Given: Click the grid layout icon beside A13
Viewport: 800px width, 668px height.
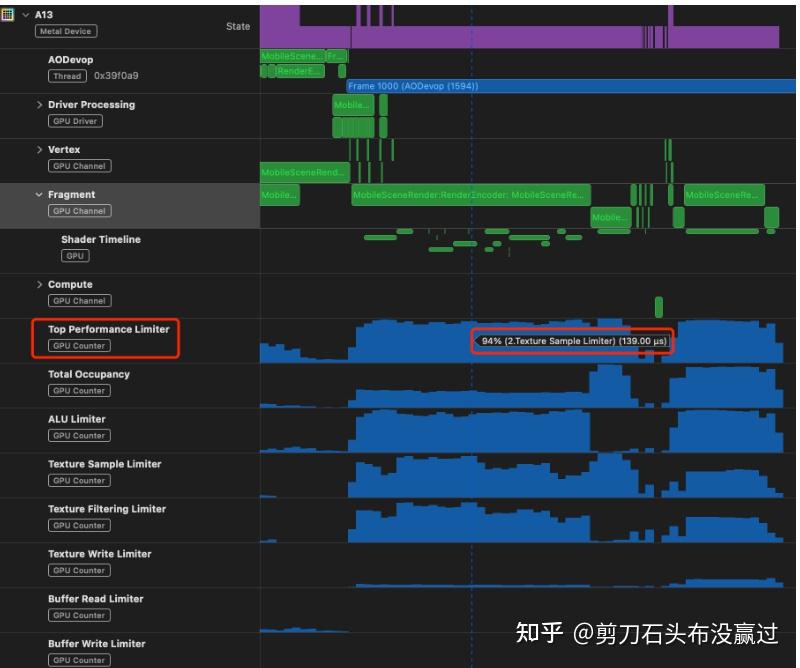Looking at the screenshot, I should pos(10,15).
